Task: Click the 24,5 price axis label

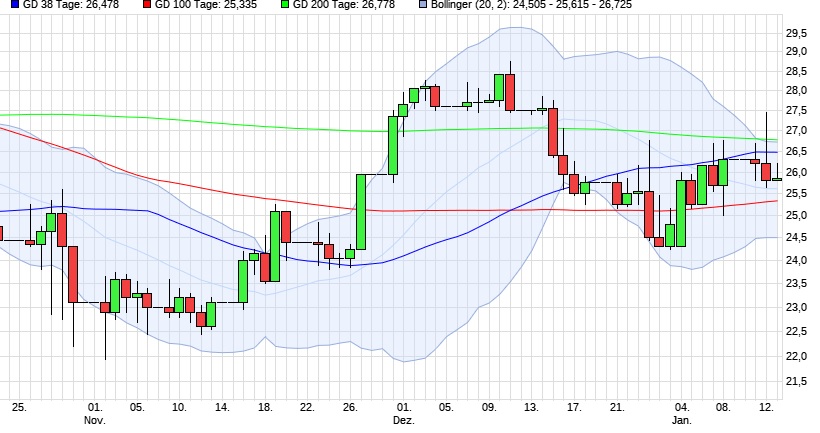Action: pyautogui.click(x=796, y=237)
